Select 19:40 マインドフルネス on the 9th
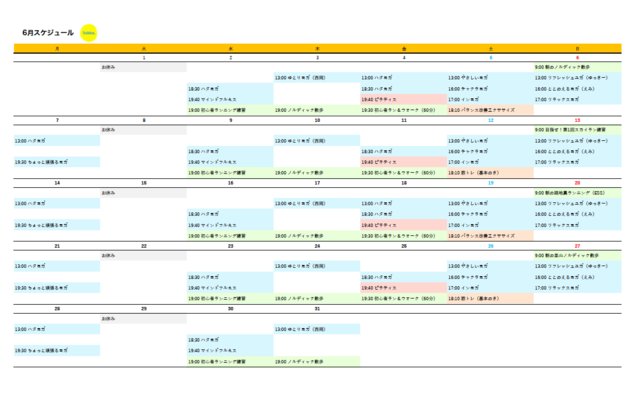The height and width of the screenshot is (393, 640). 230,162
